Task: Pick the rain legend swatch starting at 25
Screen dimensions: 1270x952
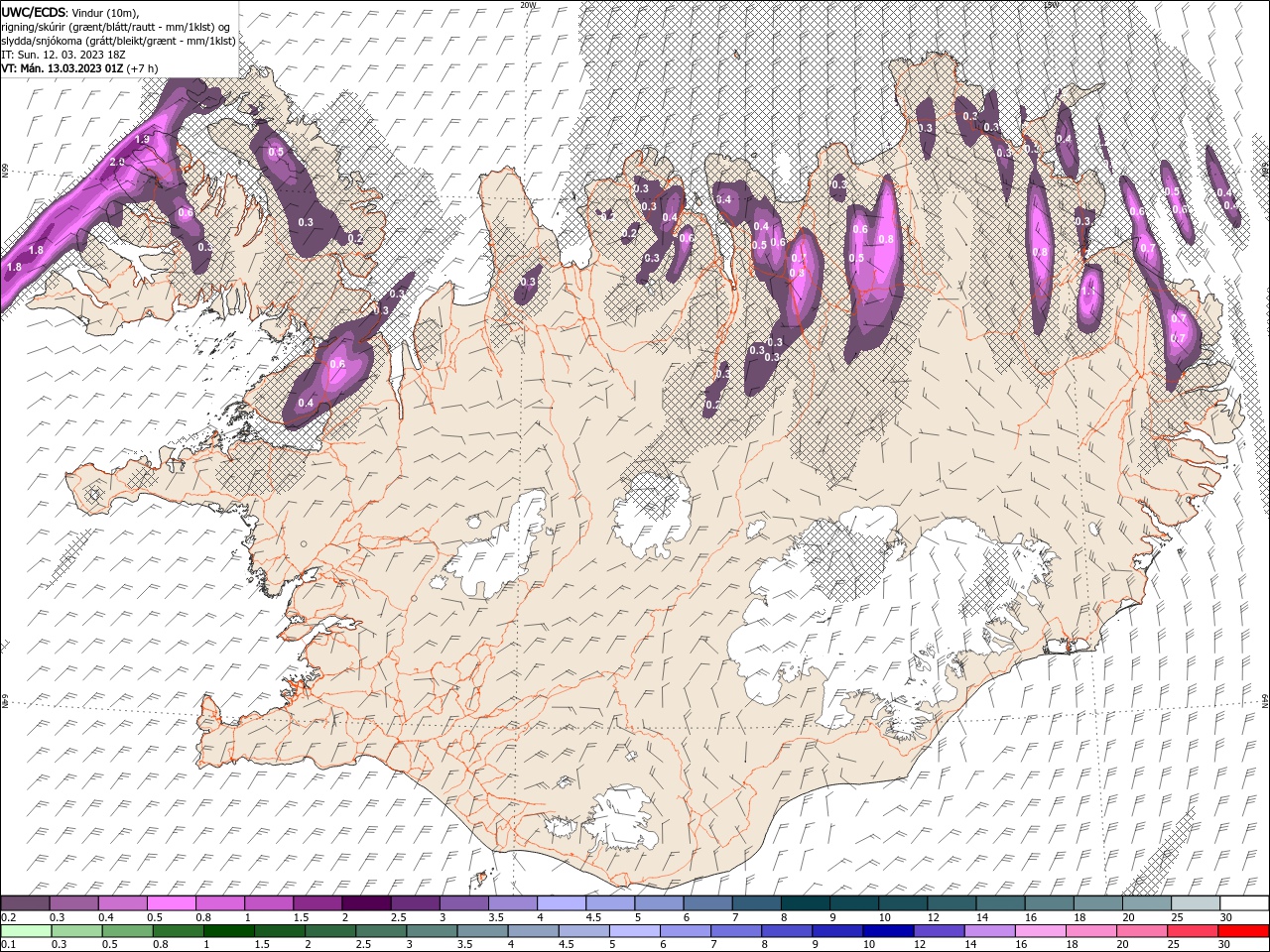Action: click(x=1191, y=931)
